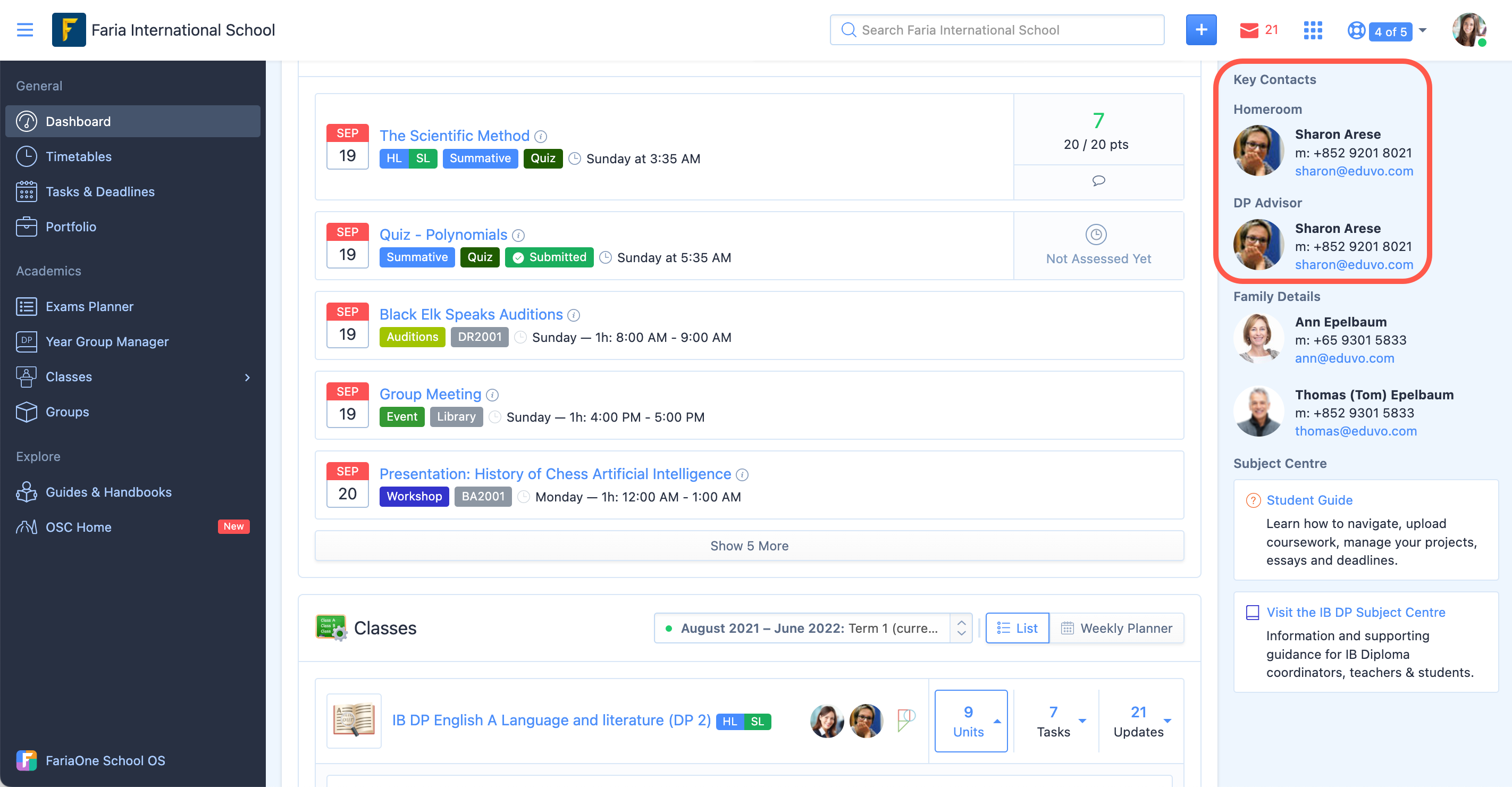Viewport: 1512px width, 787px height.
Task: Click the FariaOne School OS logo
Action: [27, 760]
